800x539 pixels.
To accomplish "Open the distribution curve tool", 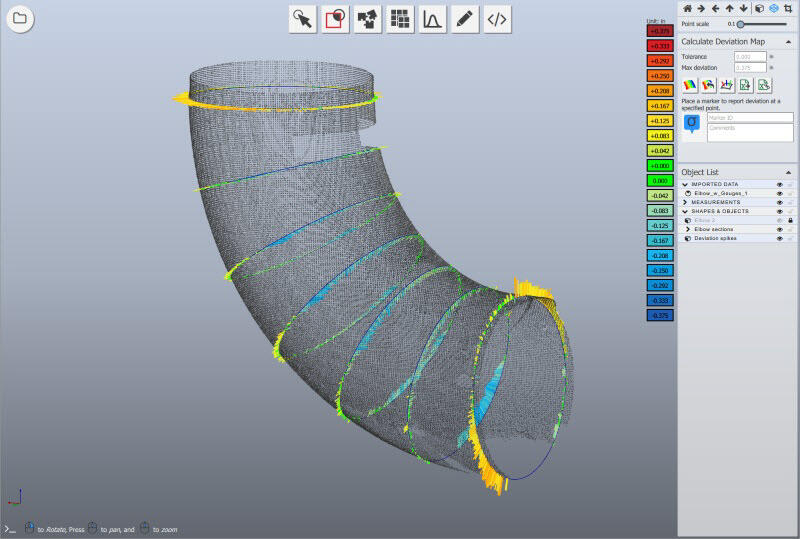I will pyautogui.click(x=432, y=18).
